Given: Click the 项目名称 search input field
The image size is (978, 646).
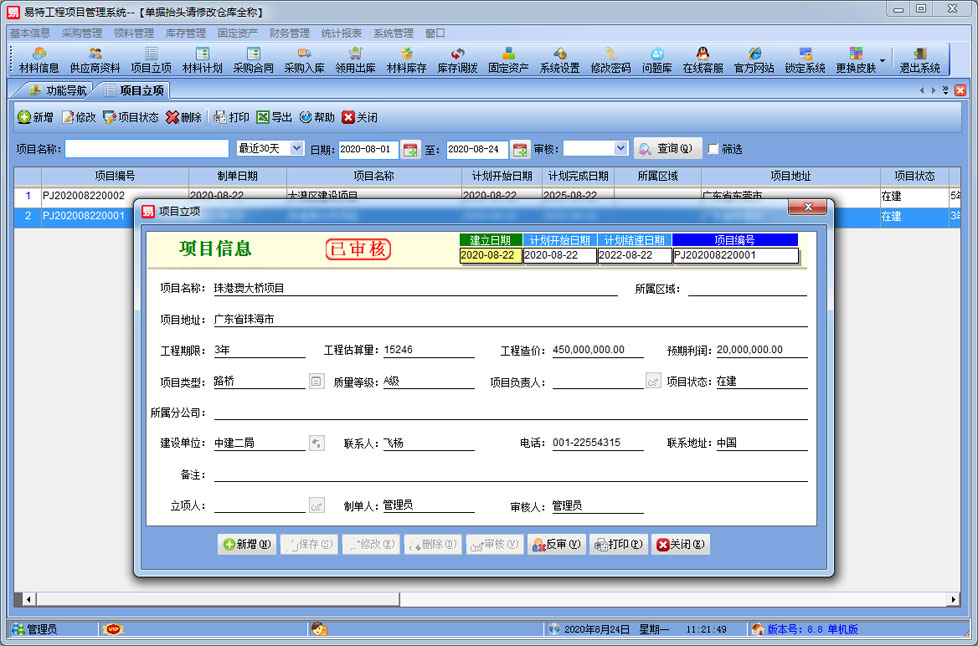Looking at the screenshot, I should [147, 148].
